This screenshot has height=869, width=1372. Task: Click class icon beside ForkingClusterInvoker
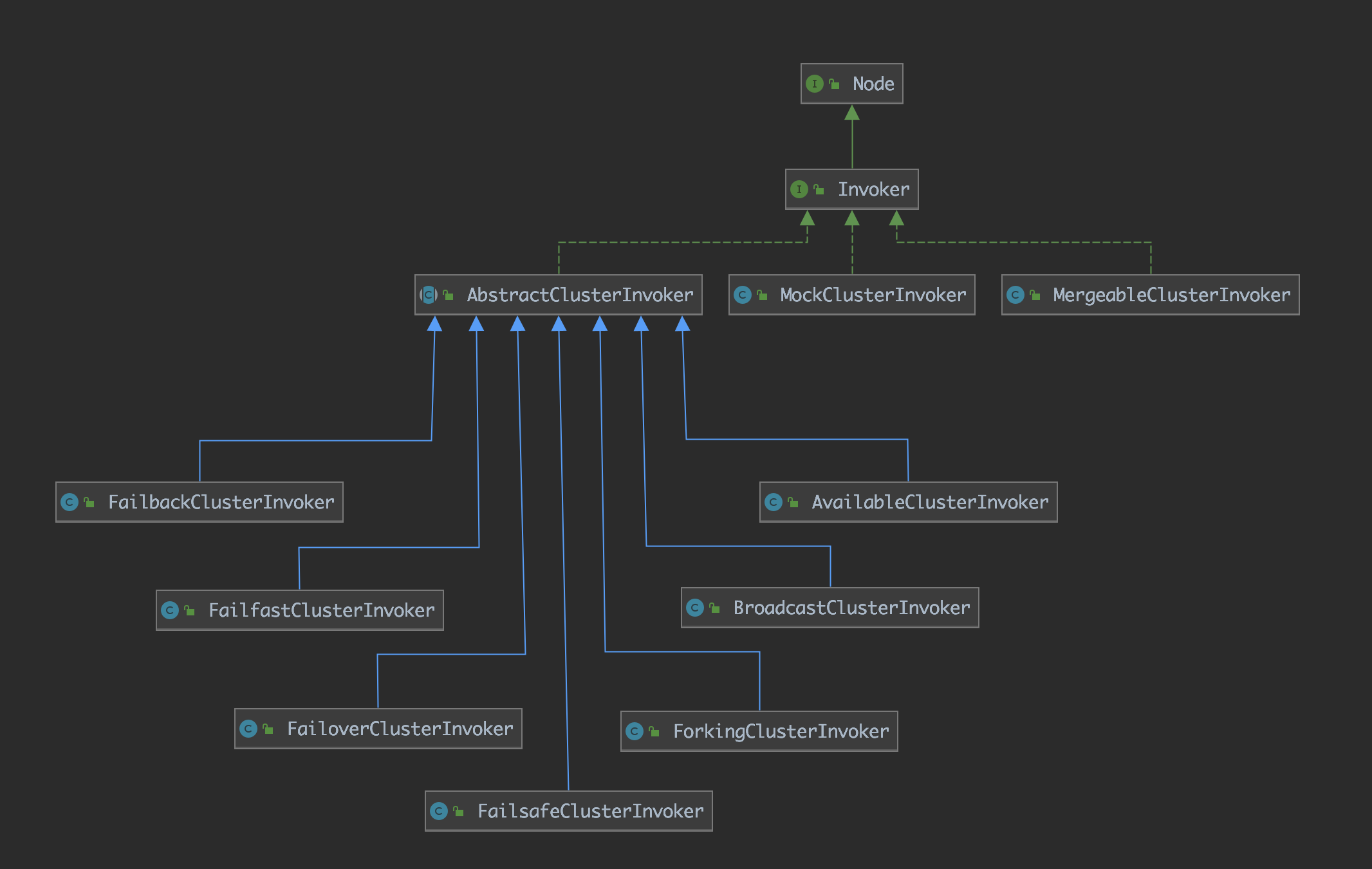pyautogui.click(x=635, y=731)
